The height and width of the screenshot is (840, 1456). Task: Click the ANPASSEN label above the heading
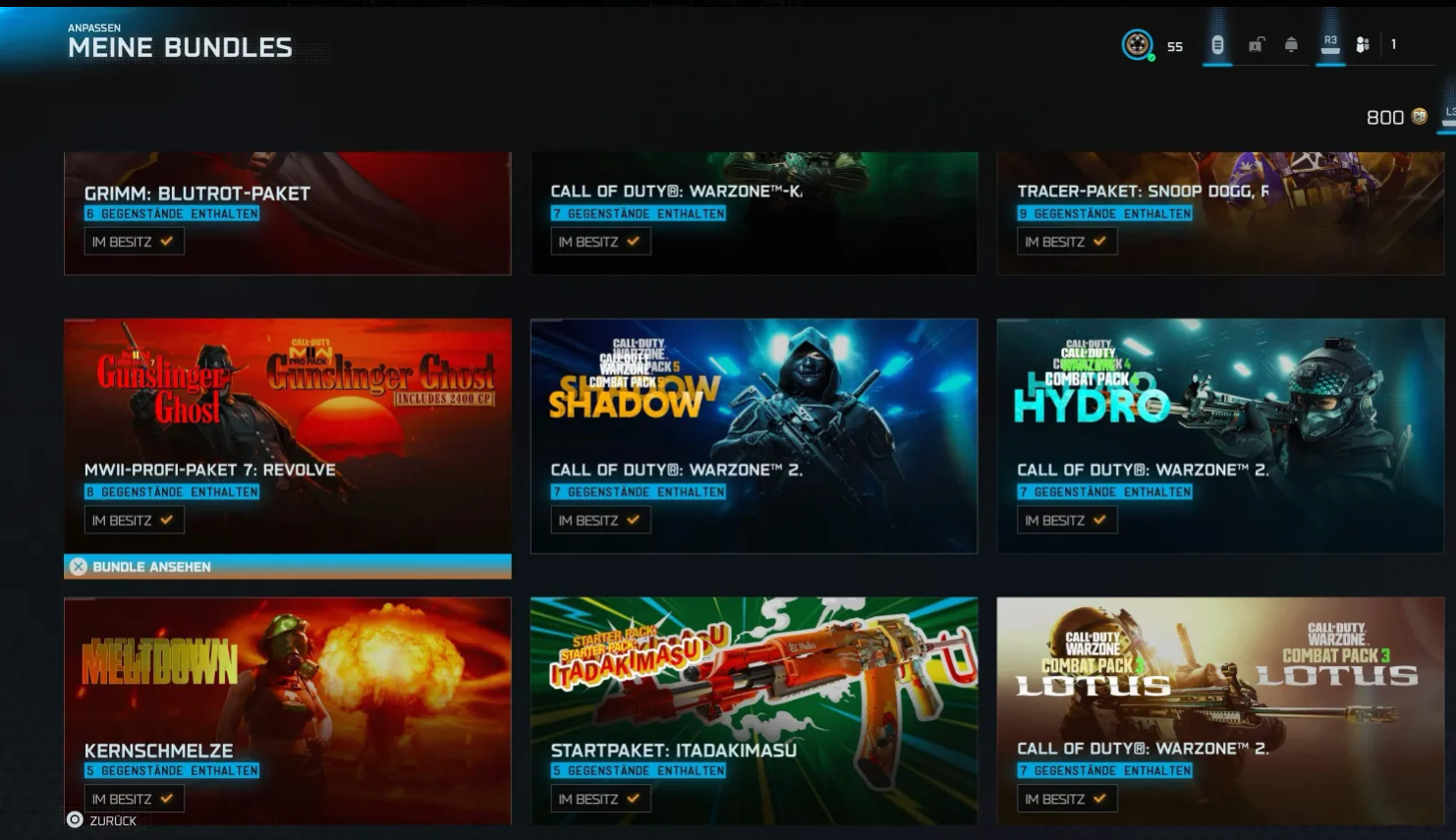(x=94, y=28)
